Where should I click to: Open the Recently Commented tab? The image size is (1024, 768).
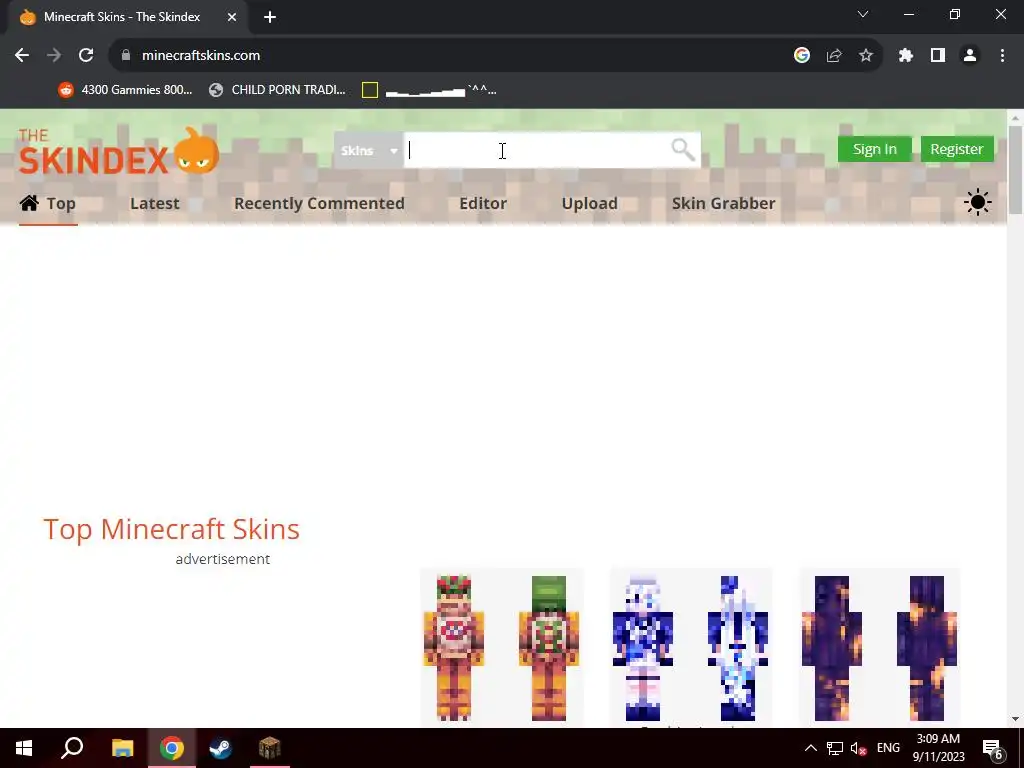(319, 203)
